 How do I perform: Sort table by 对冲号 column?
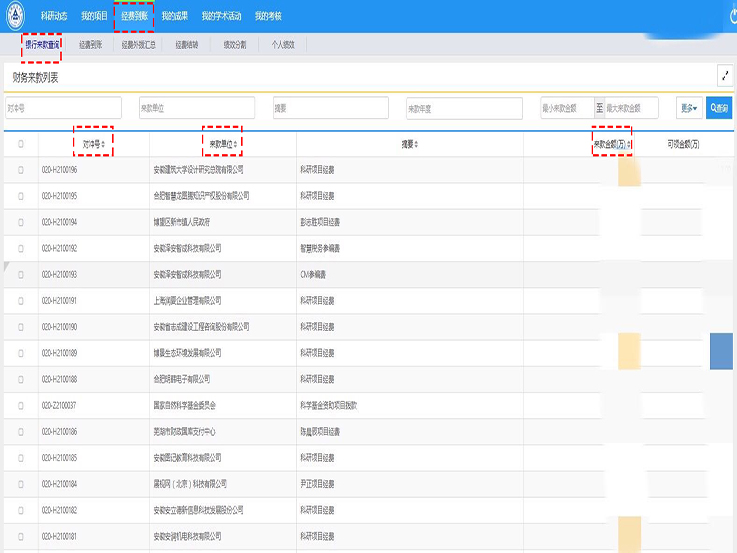pyautogui.click(x=93, y=144)
